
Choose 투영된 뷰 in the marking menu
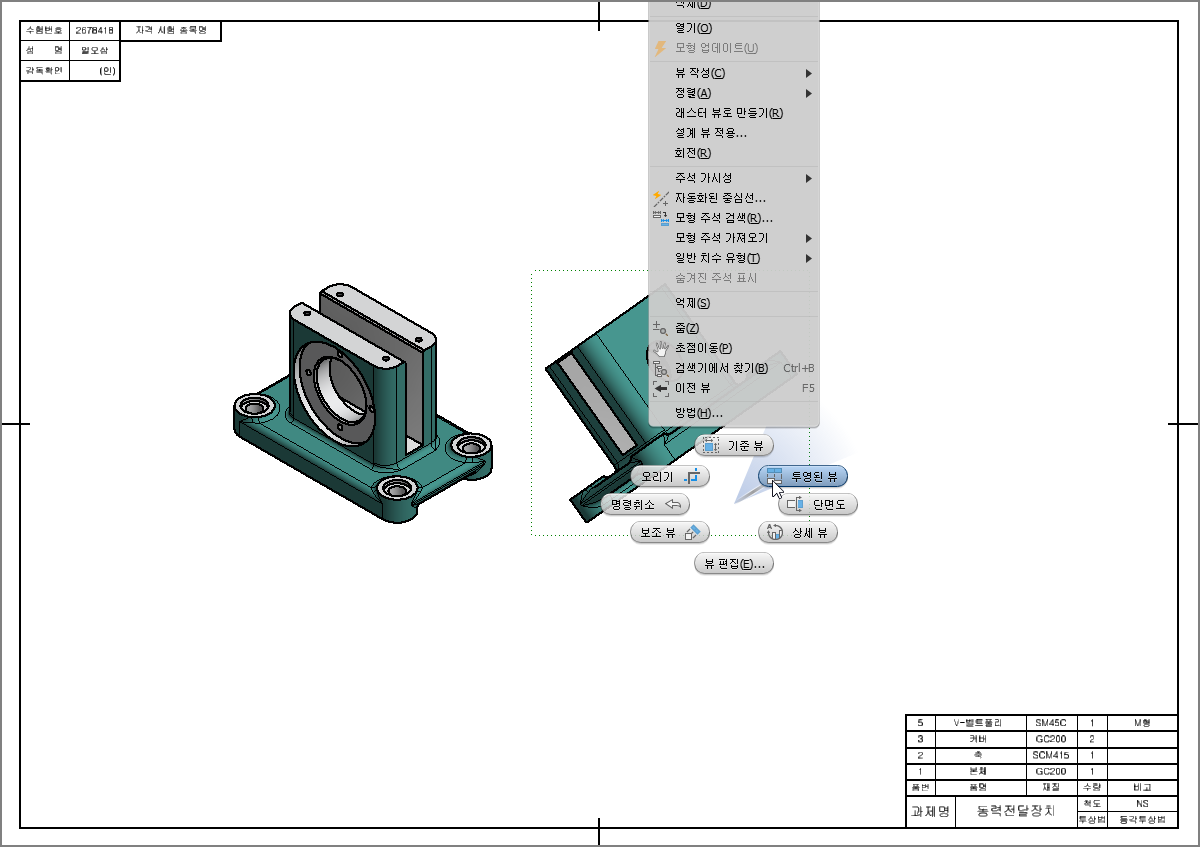pos(803,476)
